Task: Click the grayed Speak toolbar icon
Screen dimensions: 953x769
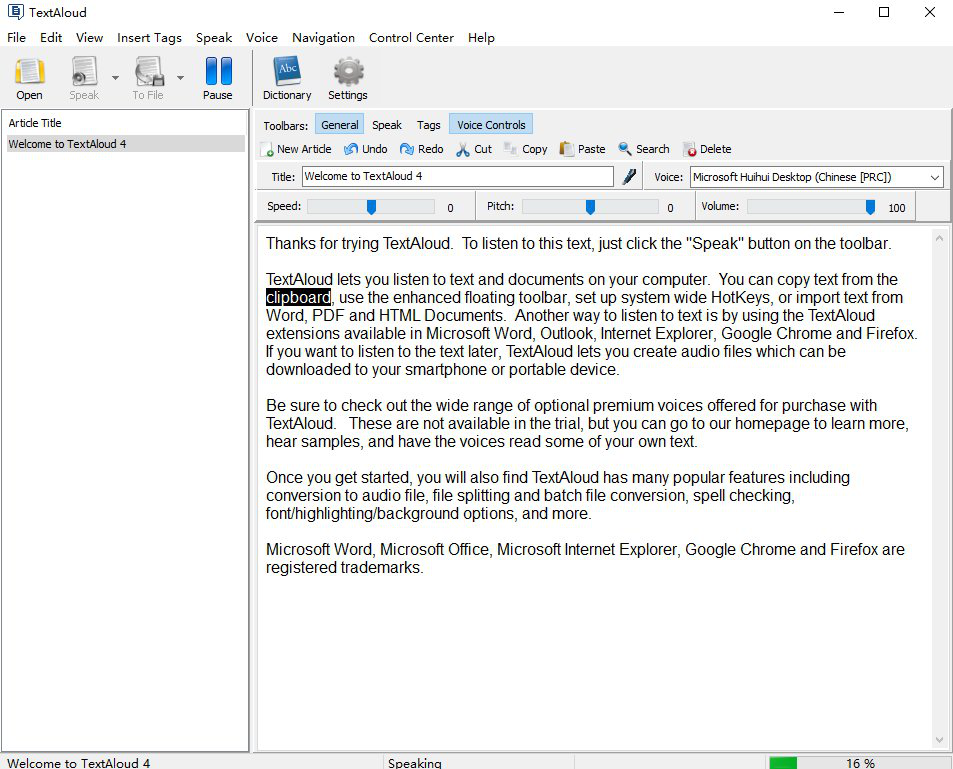Action: pyautogui.click(x=84, y=78)
